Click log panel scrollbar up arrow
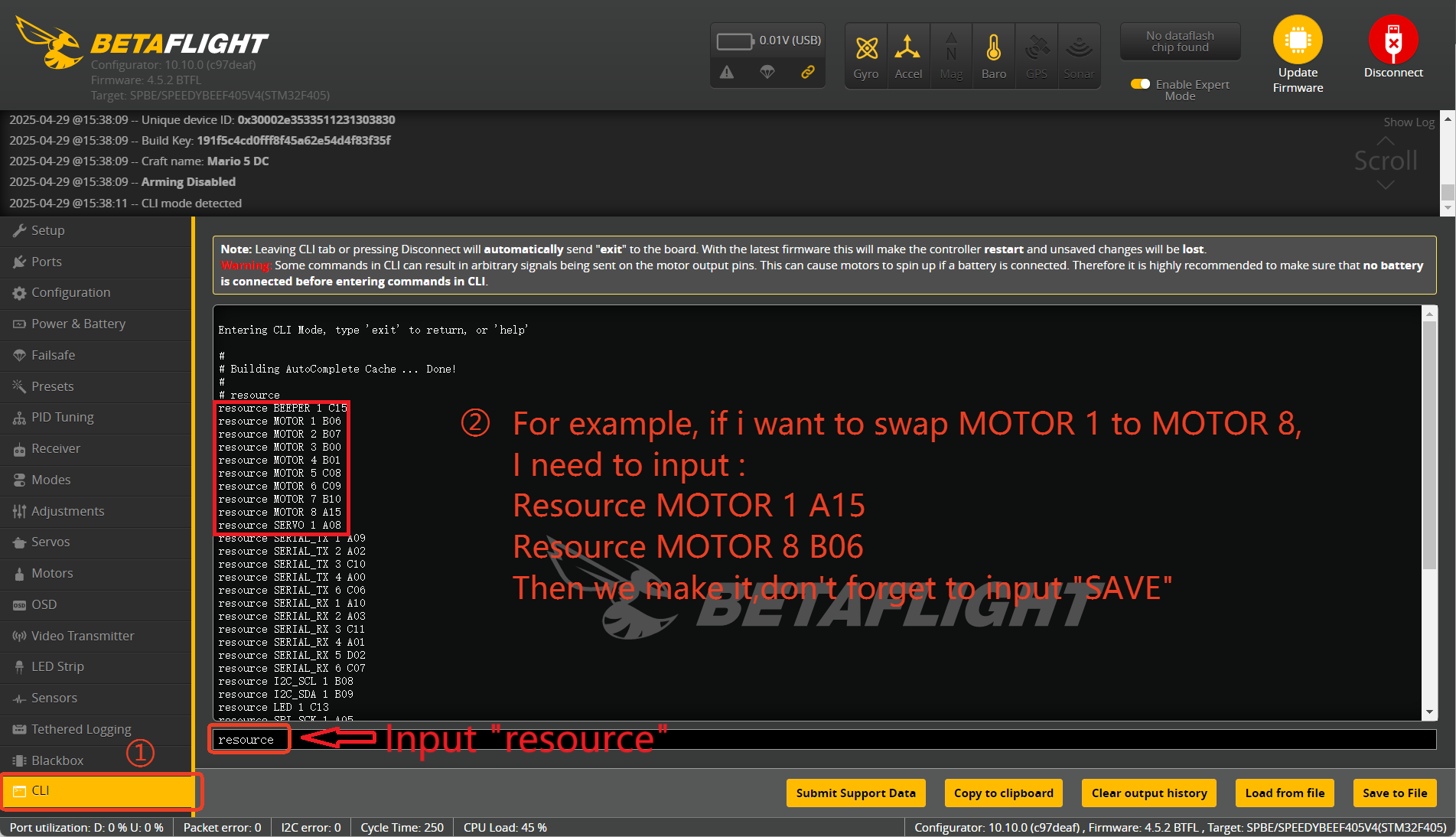 pyautogui.click(x=1448, y=119)
